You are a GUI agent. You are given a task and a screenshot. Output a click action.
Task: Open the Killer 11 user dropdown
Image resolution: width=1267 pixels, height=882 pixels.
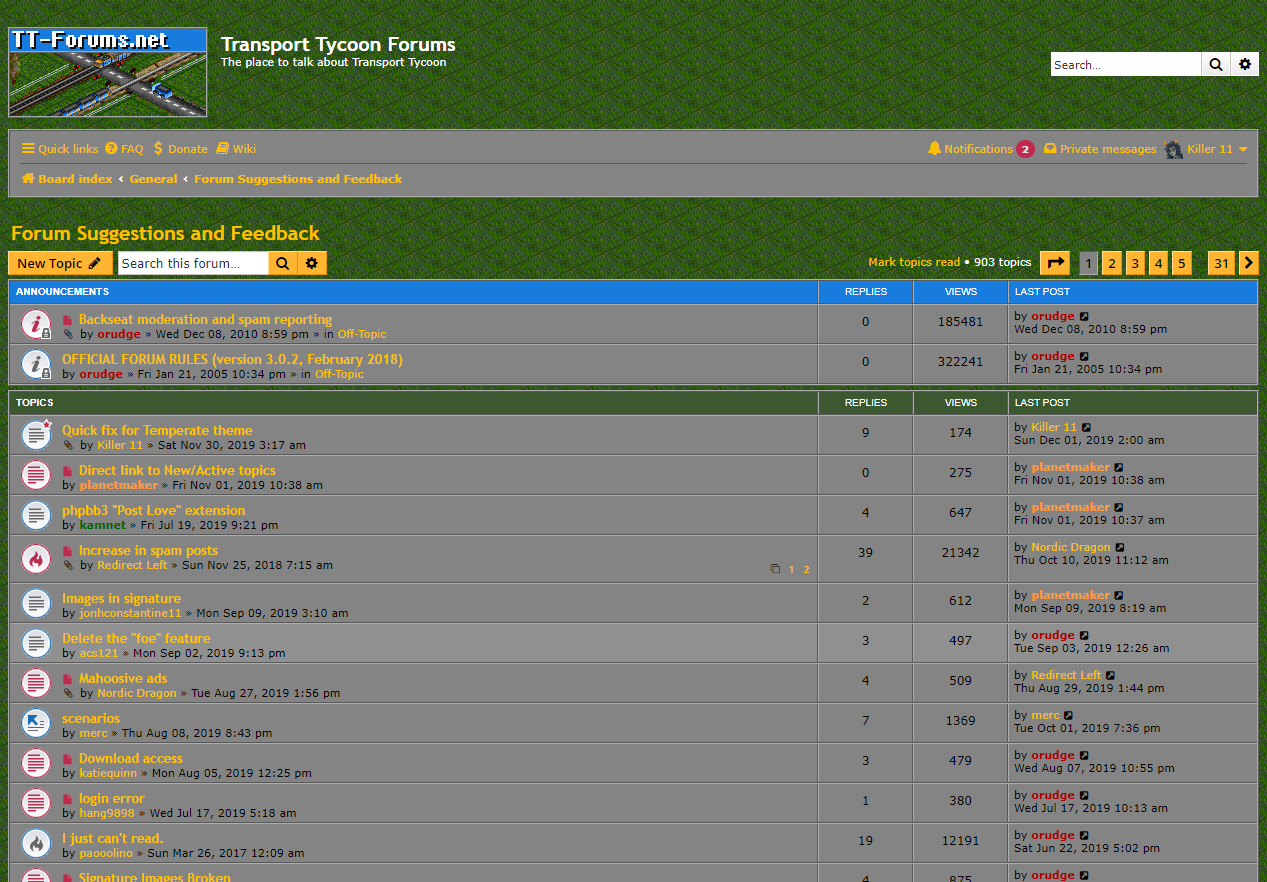click(x=1206, y=149)
